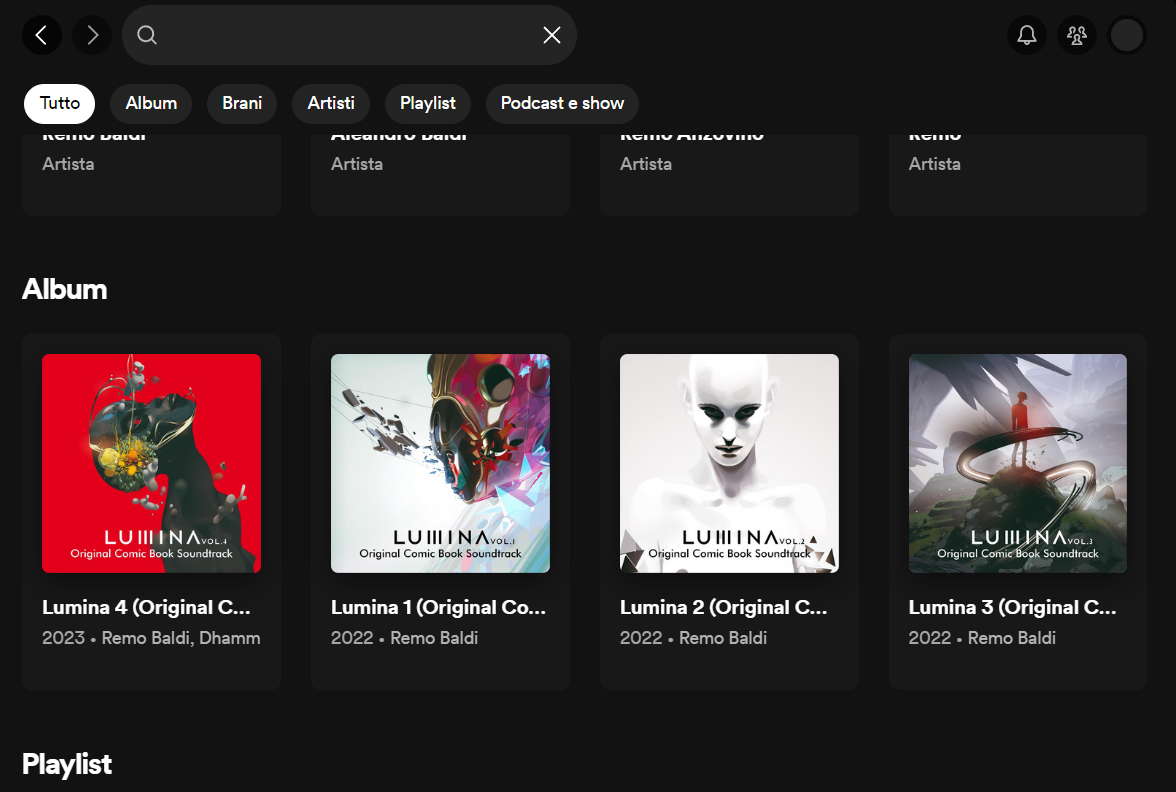Click the search magnifier icon
This screenshot has width=1176, height=792.
pyautogui.click(x=146, y=35)
